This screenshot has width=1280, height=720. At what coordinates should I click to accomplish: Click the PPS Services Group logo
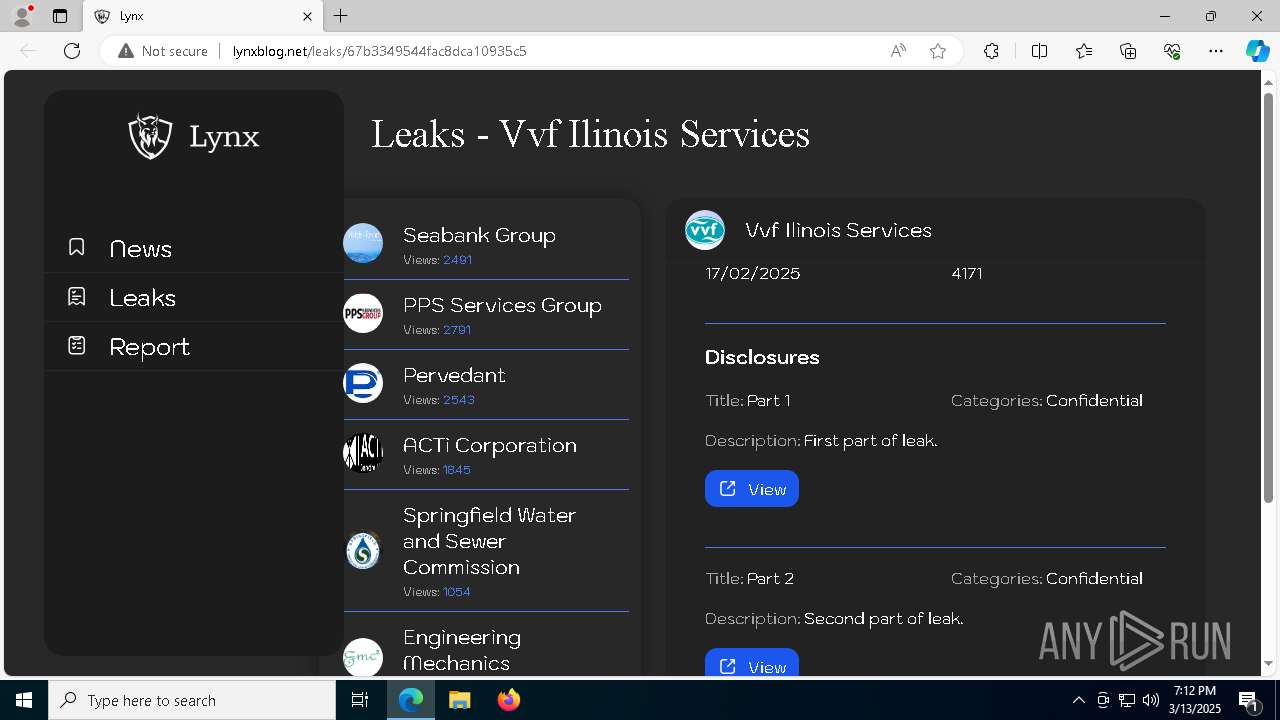363,314
